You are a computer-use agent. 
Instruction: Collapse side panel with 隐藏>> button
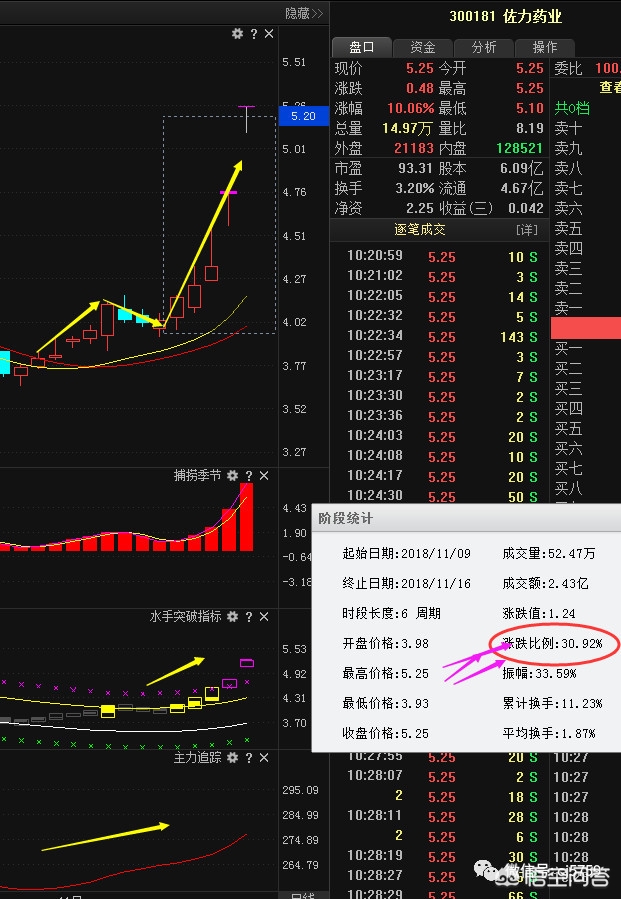point(303,13)
